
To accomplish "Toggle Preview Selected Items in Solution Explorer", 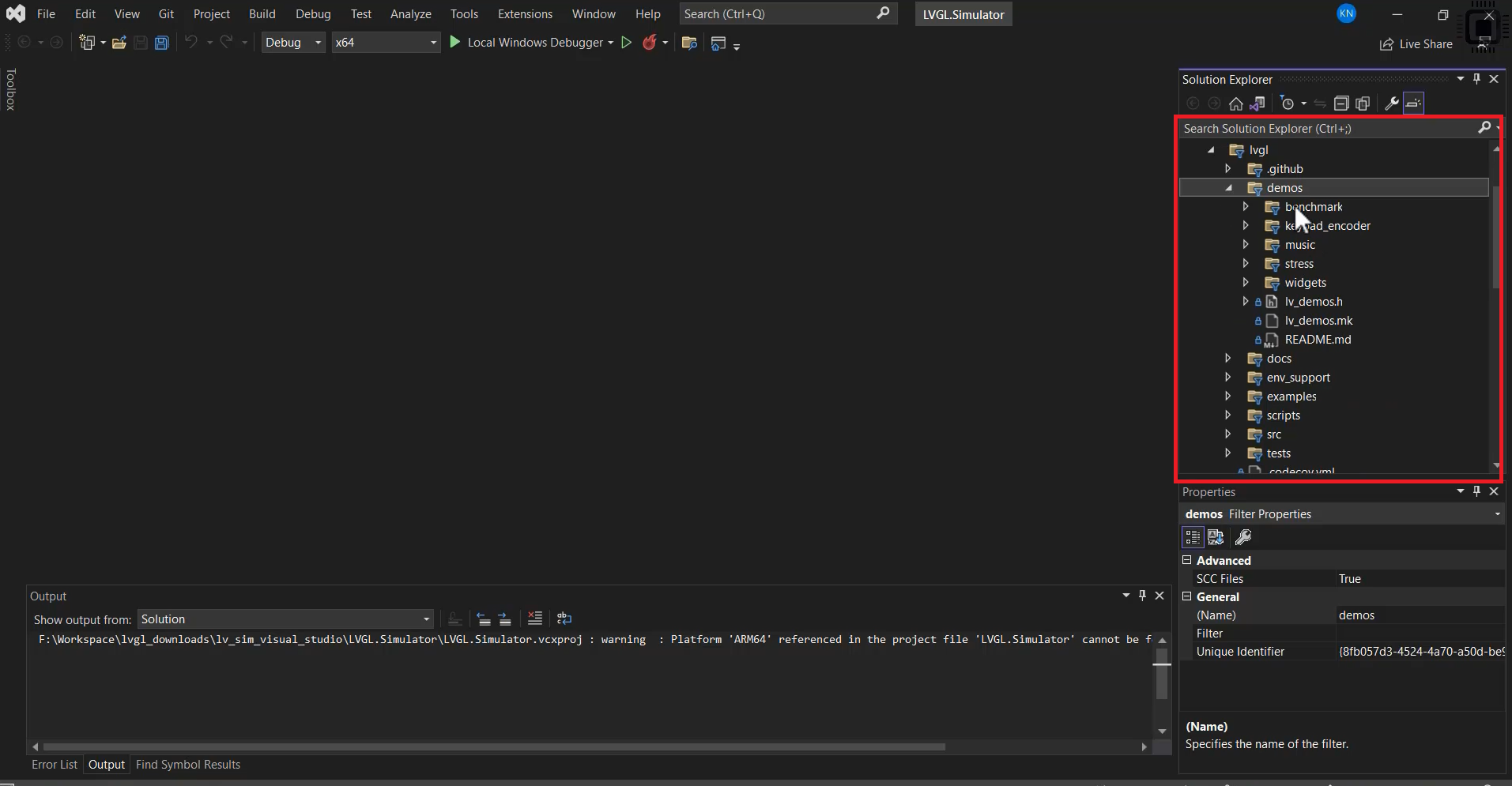I will pyautogui.click(x=1413, y=103).
